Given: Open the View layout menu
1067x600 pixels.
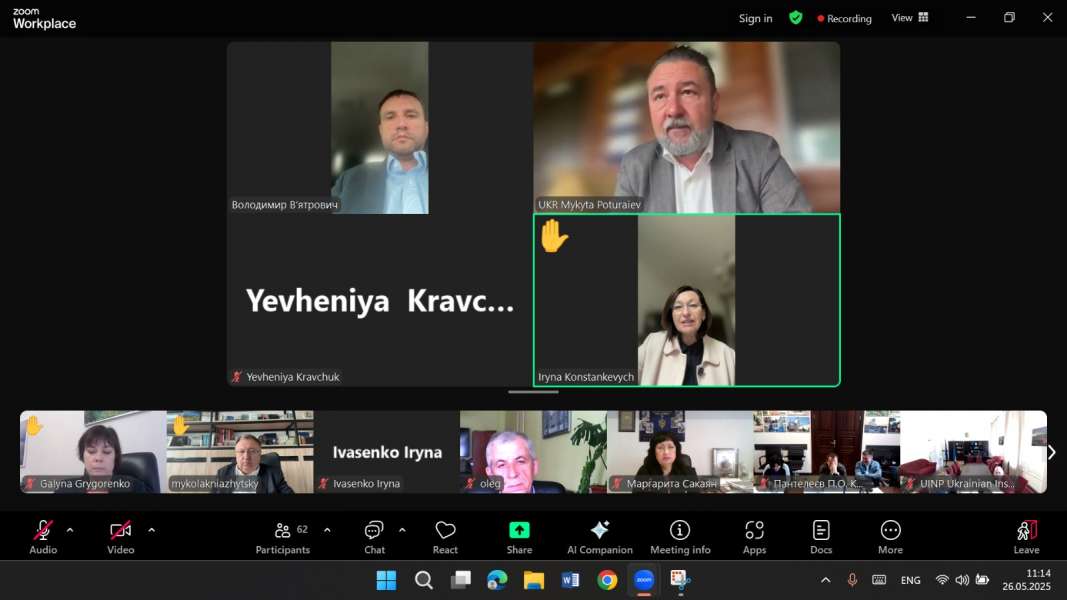Looking at the screenshot, I should click(x=910, y=18).
